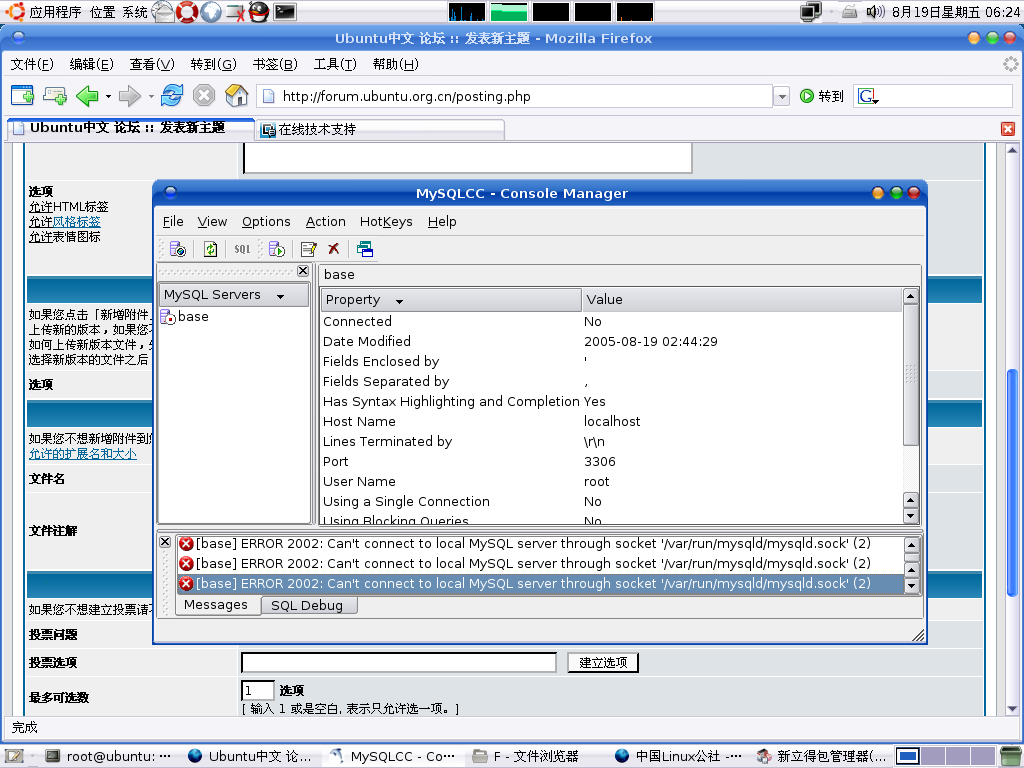Image resolution: width=1024 pixels, height=768 pixels.
Task: Click the Firefox page scrollbar thumb
Action: click(1012, 482)
